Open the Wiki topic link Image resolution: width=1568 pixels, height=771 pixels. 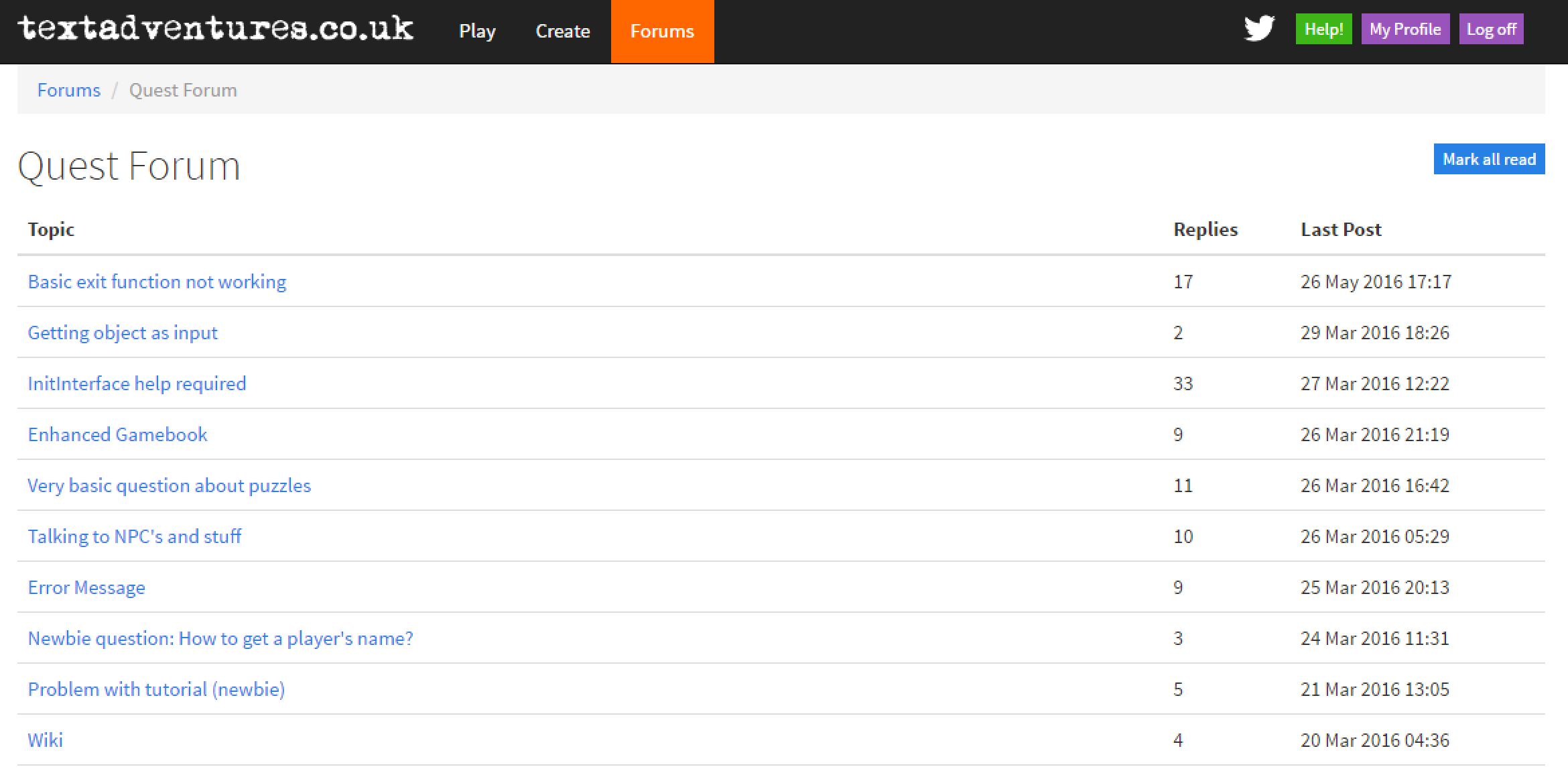pyautogui.click(x=45, y=740)
